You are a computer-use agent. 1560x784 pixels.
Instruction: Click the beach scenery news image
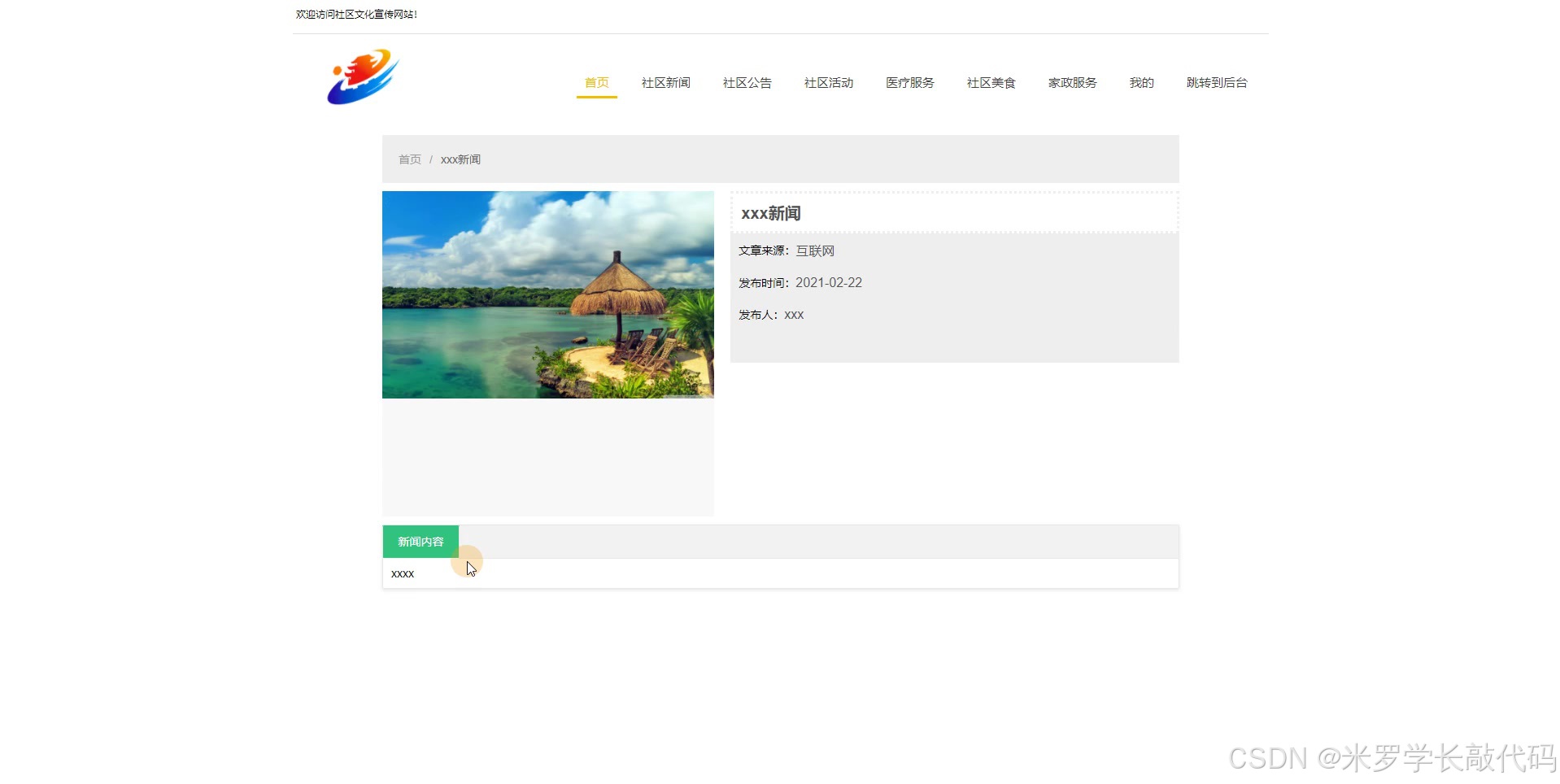[x=547, y=294]
